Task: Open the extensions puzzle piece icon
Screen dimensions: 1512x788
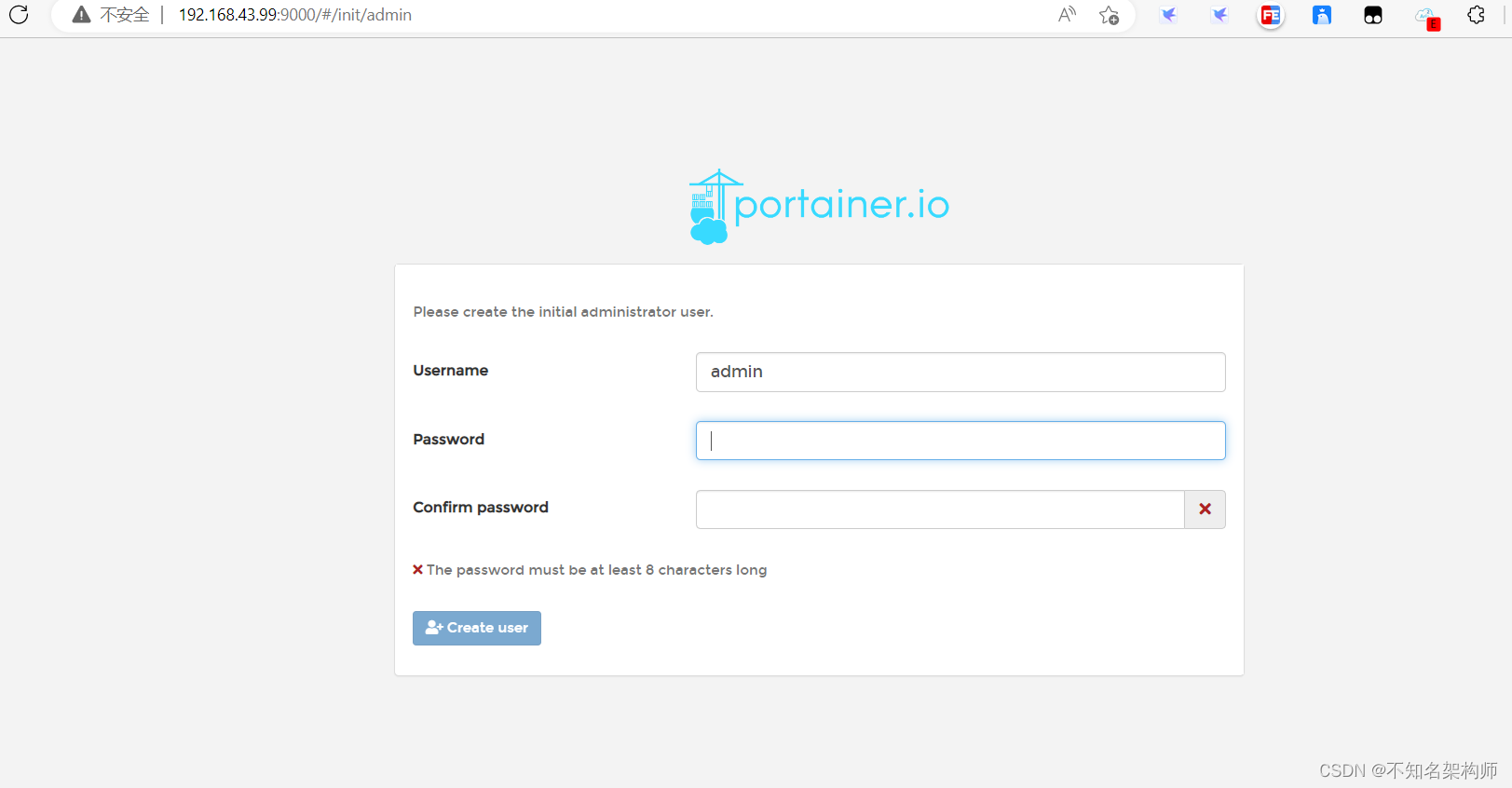Action: coord(1476,15)
